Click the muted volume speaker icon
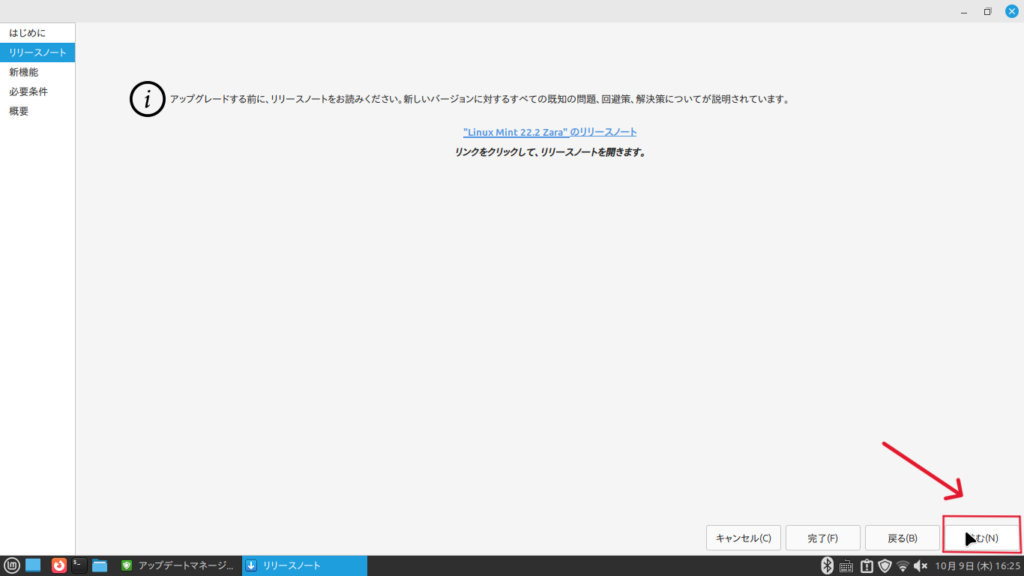Viewport: 1024px width, 576px height. [921, 565]
